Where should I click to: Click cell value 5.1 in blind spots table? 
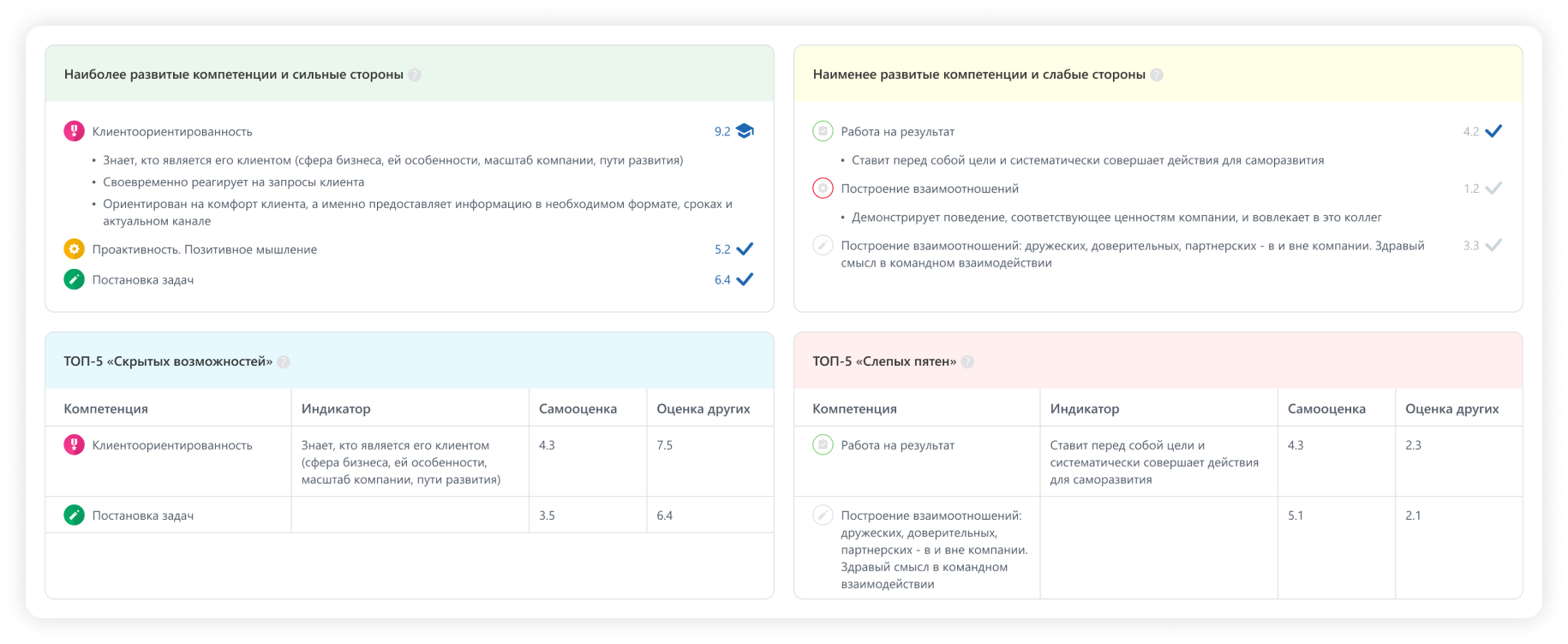(x=1296, y=516)
